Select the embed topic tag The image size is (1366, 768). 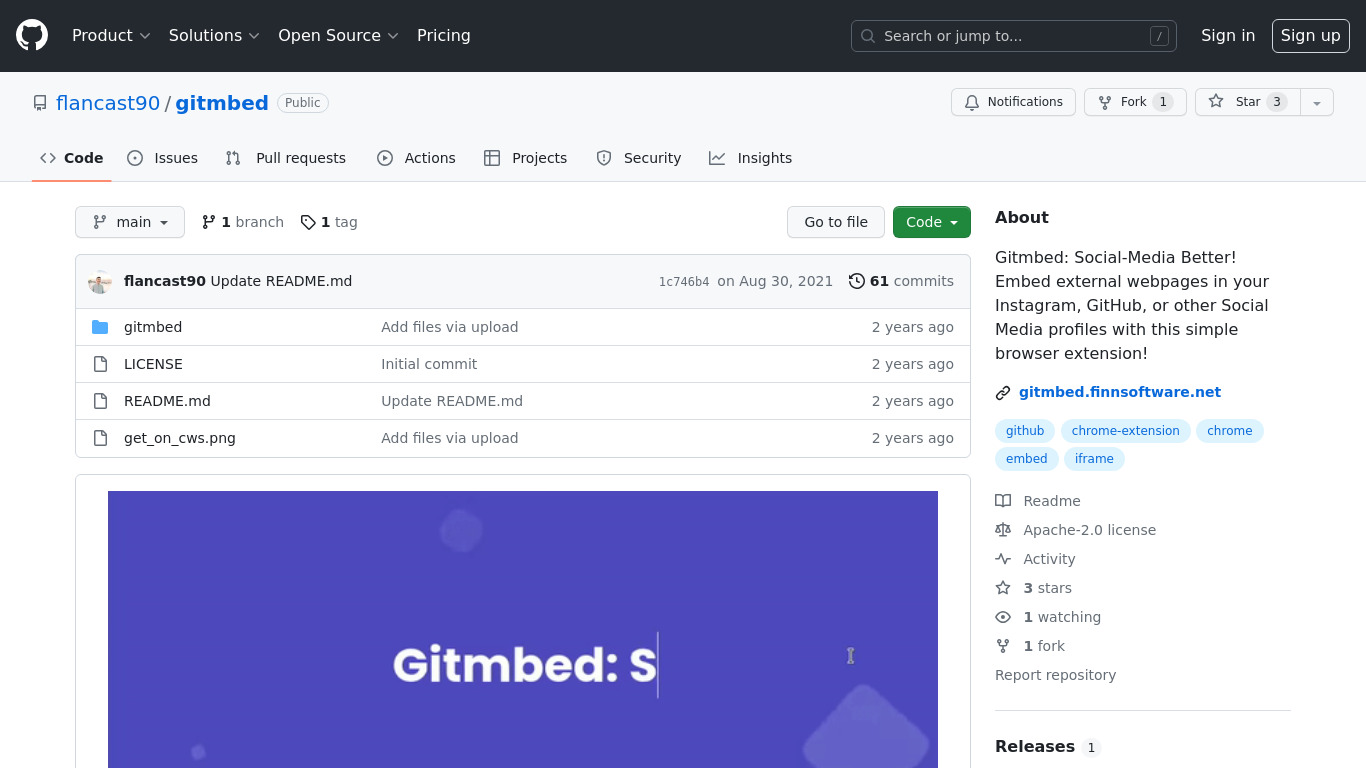pos(1027,459)
